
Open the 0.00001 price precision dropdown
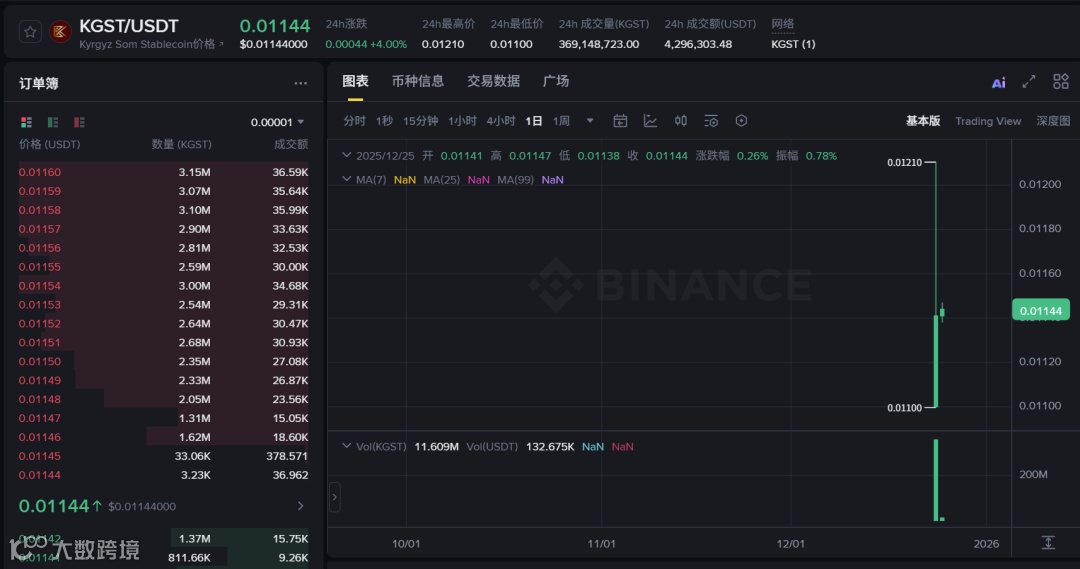pos(278,122)
